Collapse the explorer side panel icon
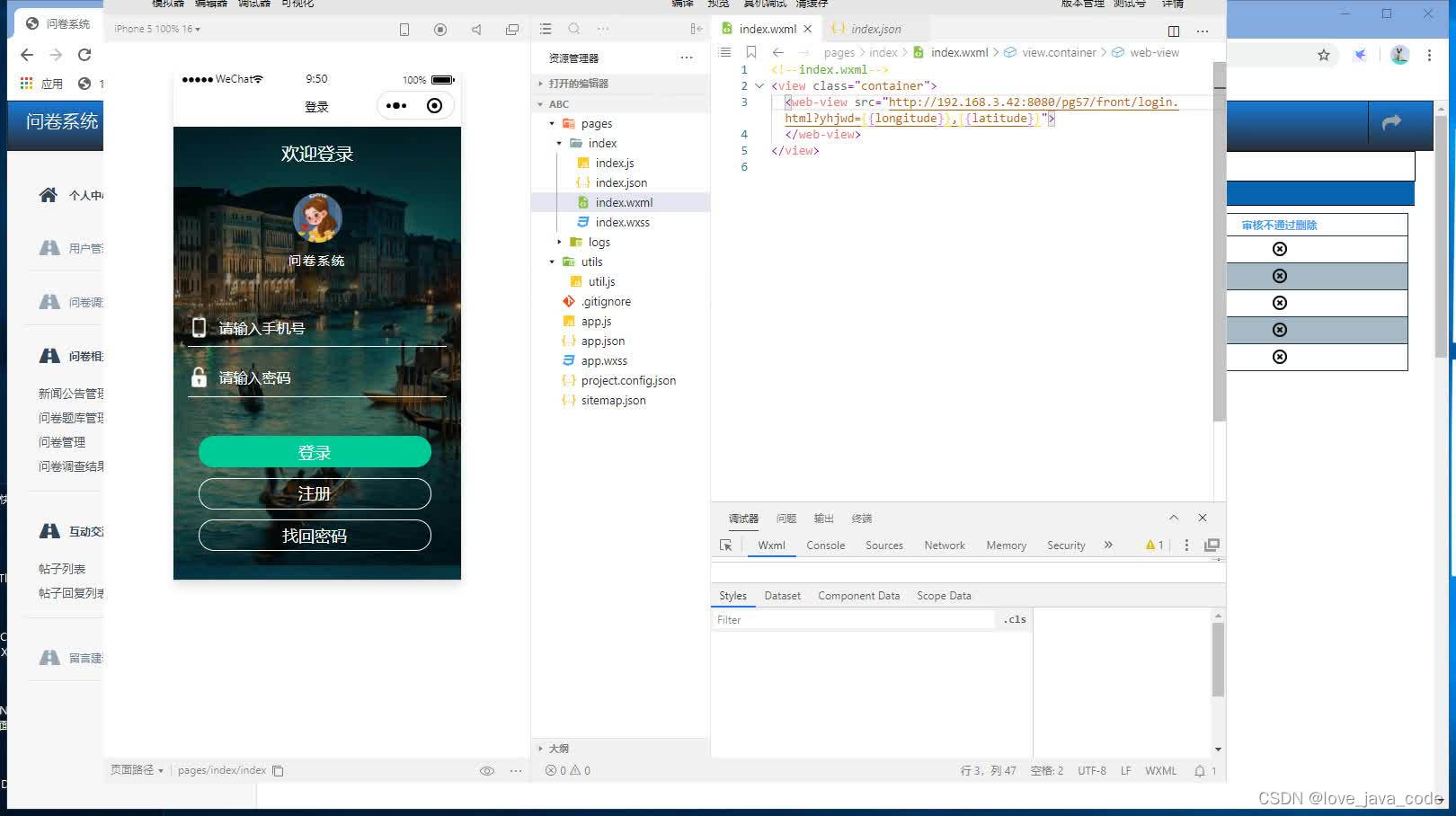 (697, 29)
